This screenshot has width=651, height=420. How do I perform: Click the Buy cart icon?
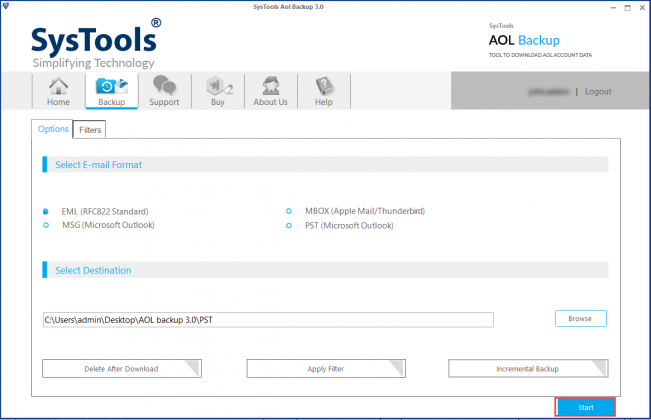(x=217, y=90)
